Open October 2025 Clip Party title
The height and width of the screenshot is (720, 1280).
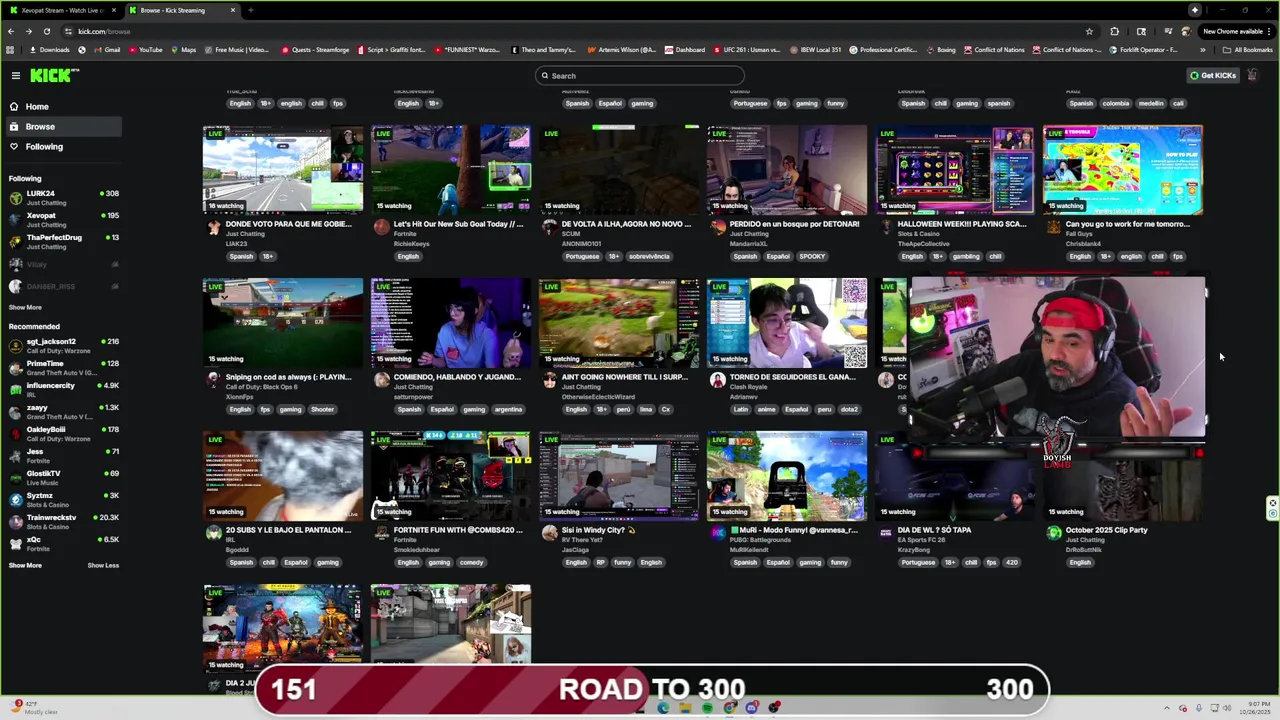[x=1106, y=530]
